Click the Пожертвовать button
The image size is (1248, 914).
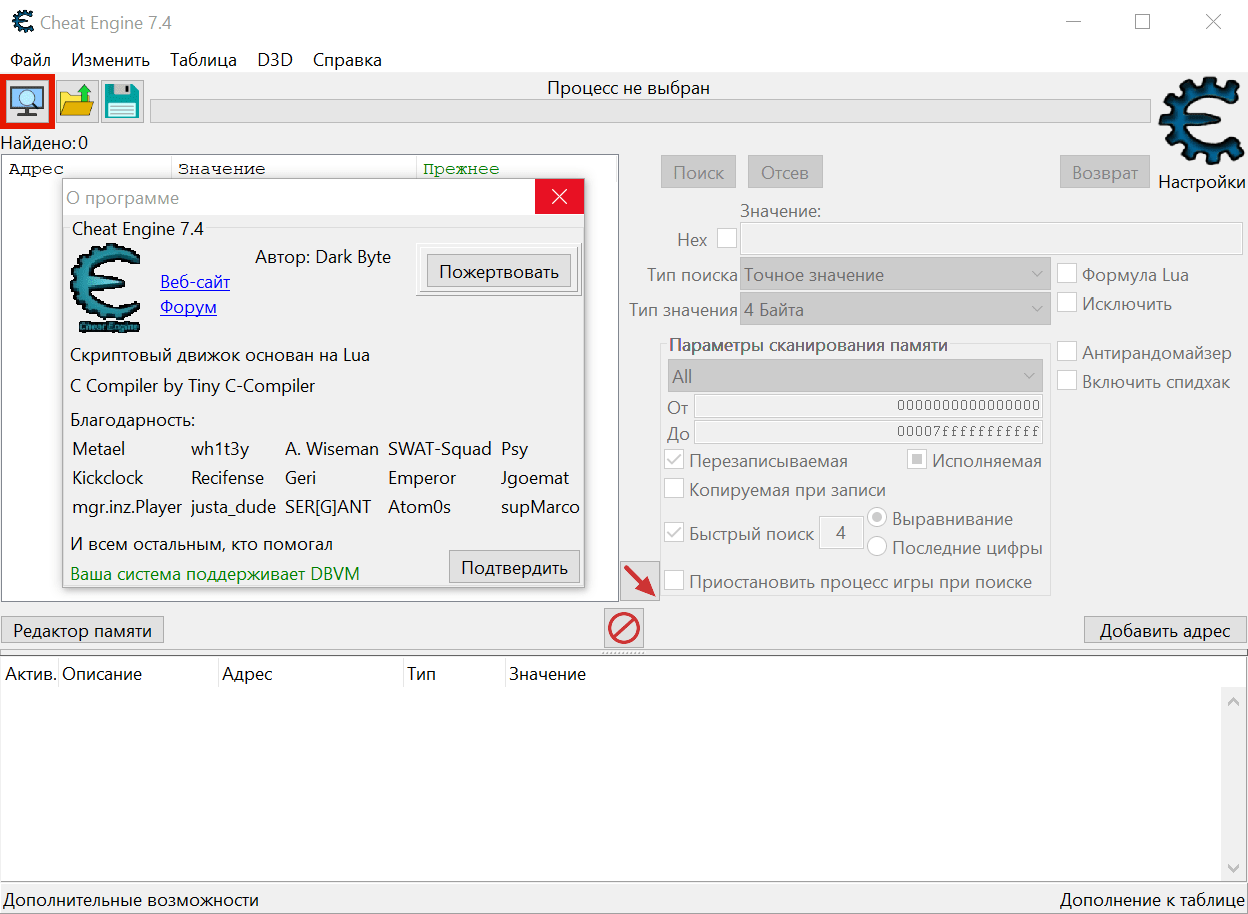pos(499,270)
